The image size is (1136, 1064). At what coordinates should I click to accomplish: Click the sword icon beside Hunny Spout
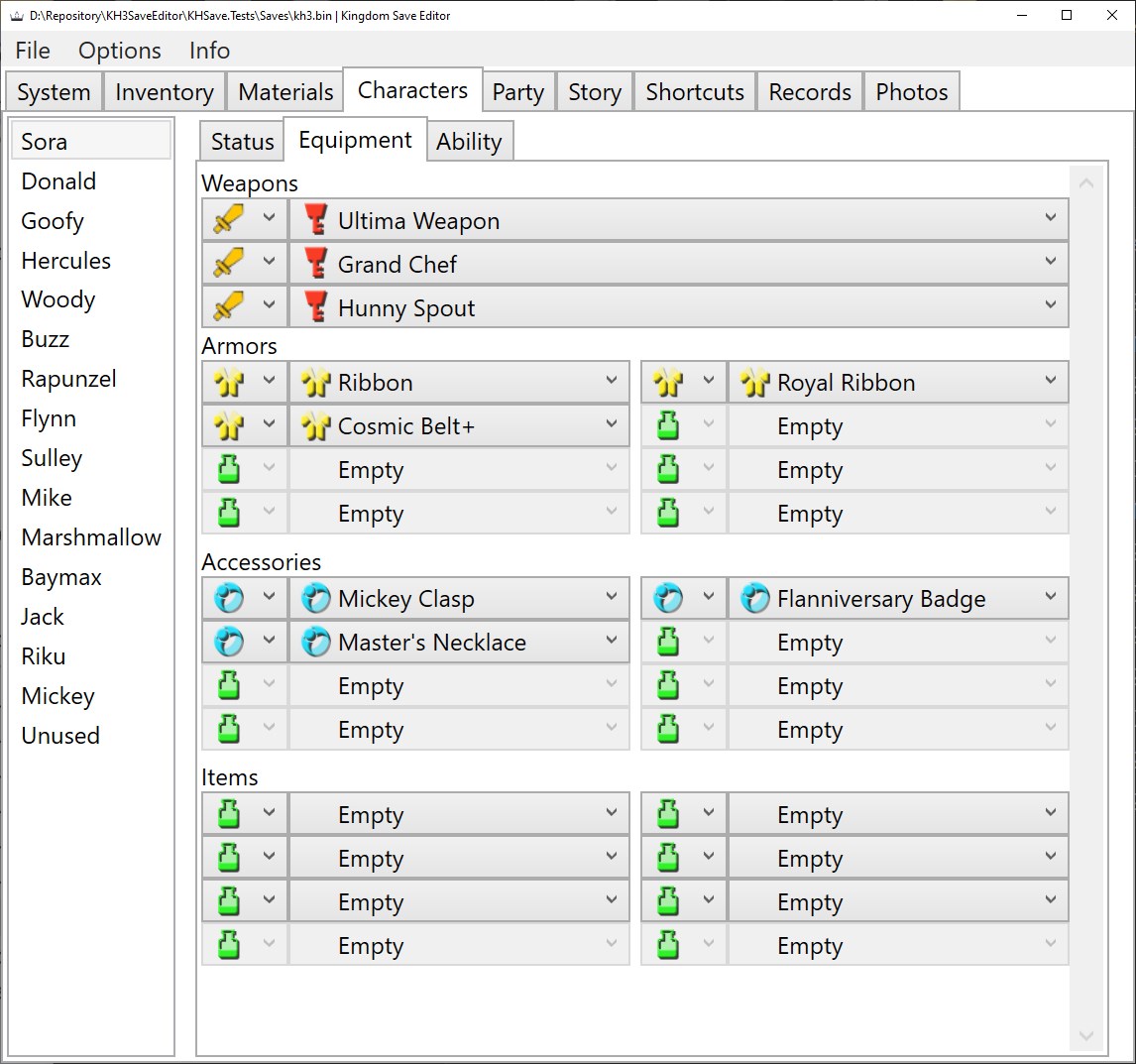coord(229,306)
